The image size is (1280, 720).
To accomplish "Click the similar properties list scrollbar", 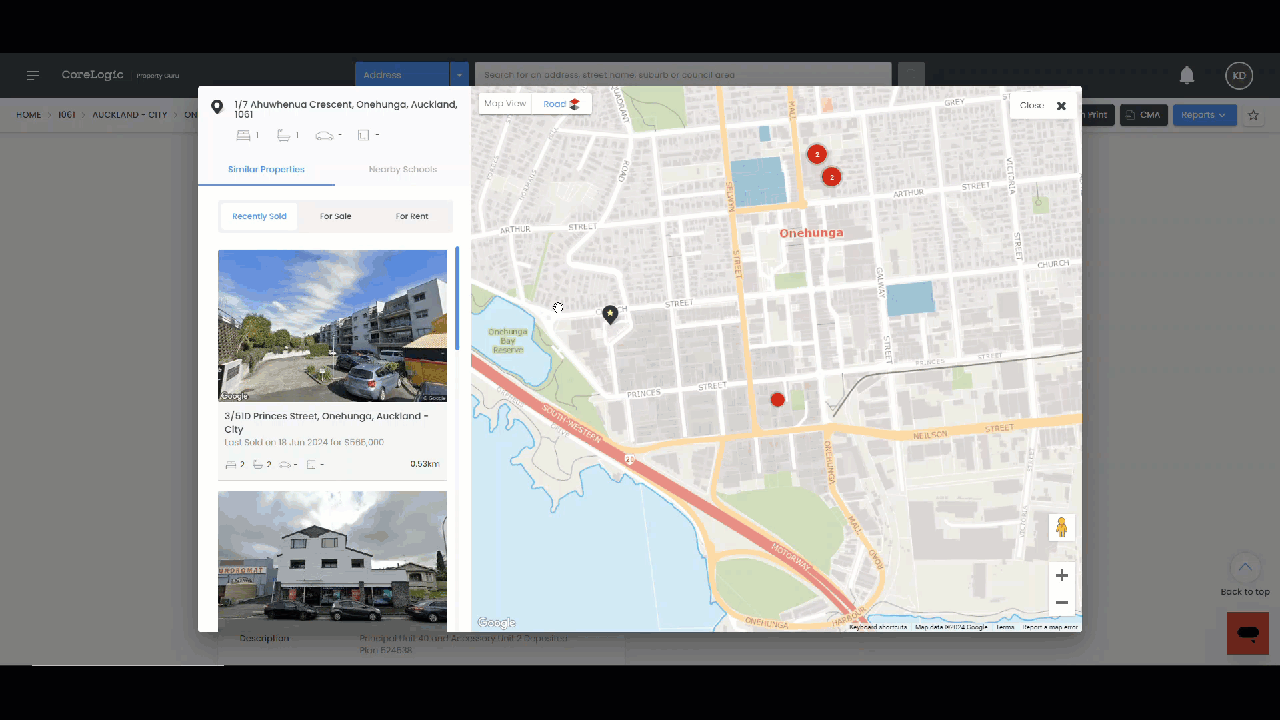I will point(457,298).
